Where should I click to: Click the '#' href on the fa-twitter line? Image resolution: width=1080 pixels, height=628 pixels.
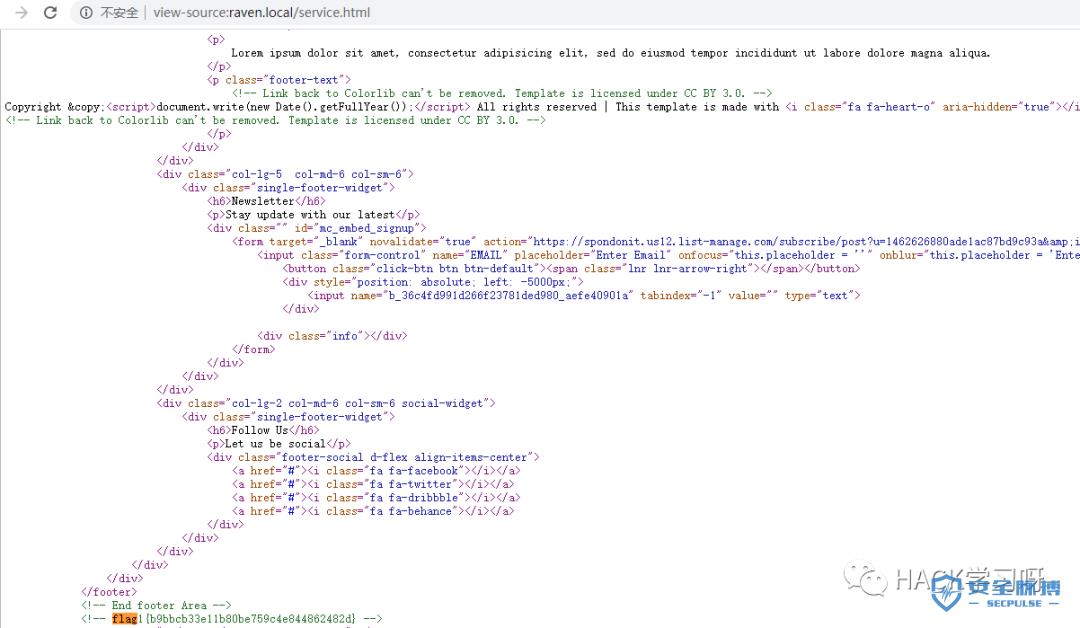tap(291, 484)
